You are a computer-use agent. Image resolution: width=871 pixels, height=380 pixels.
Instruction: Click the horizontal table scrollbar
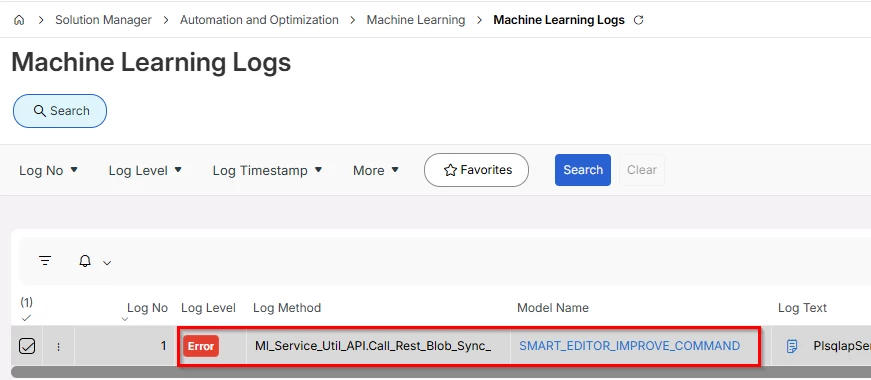441,372
